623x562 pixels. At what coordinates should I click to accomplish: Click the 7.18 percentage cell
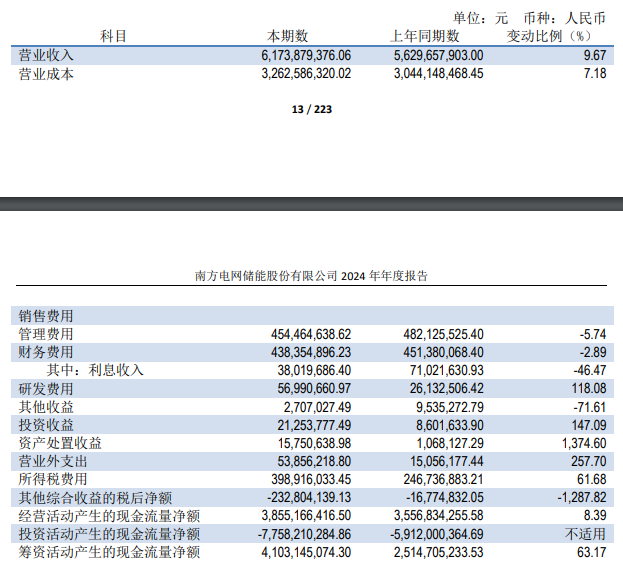(x=595, y=74)
